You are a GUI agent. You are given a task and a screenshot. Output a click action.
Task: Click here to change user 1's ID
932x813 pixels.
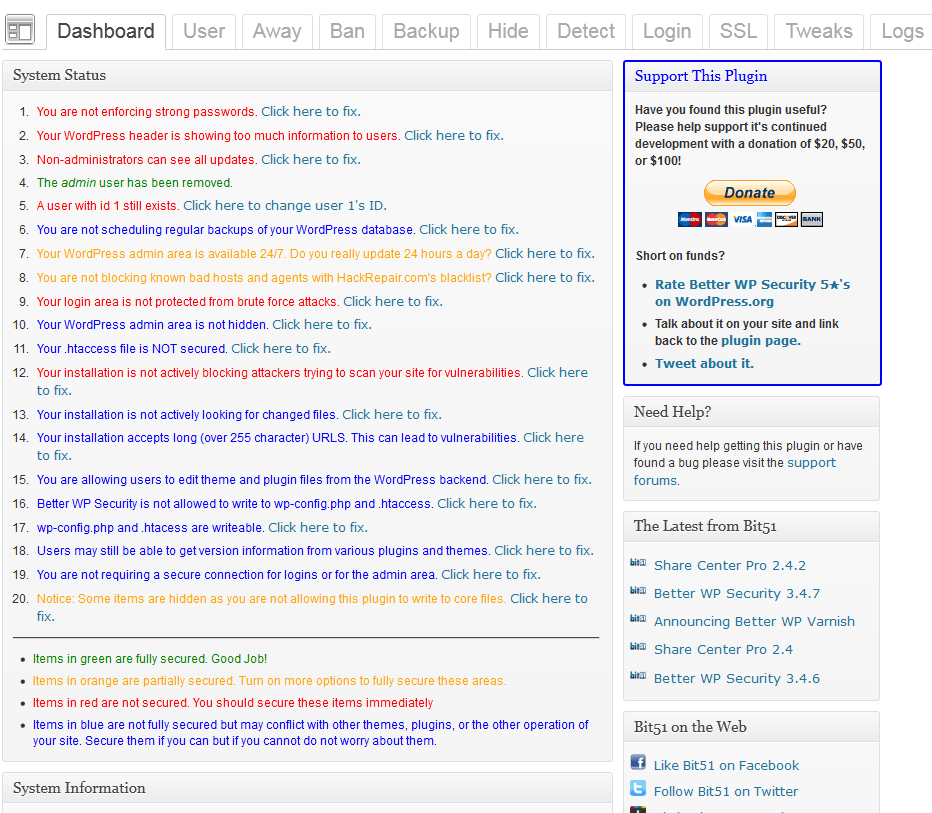click(285, 206)
